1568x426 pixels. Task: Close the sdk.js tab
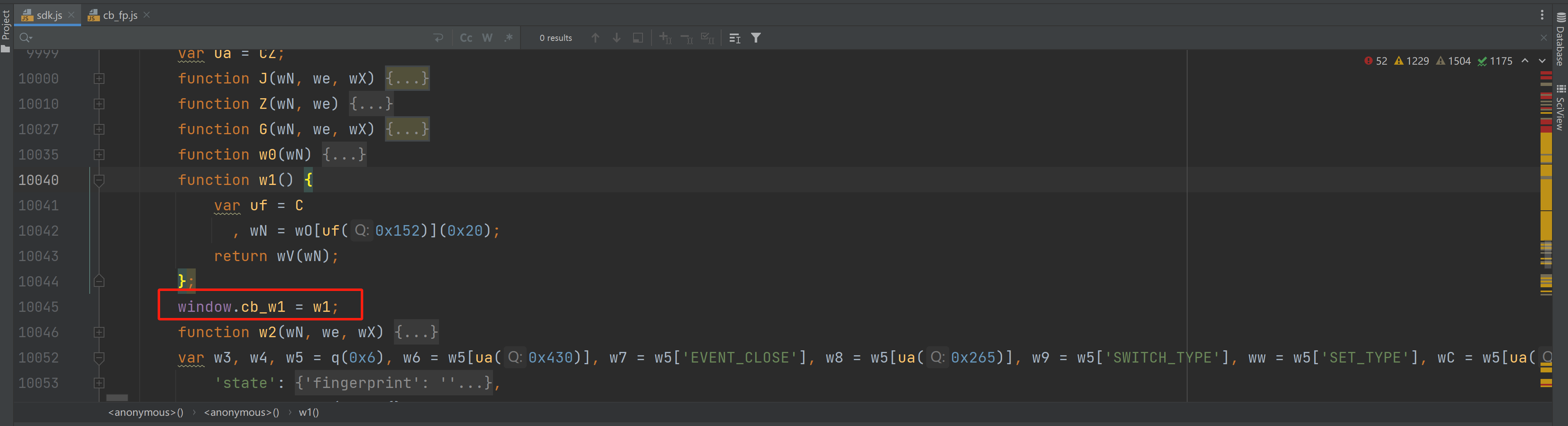coord(71,15)
